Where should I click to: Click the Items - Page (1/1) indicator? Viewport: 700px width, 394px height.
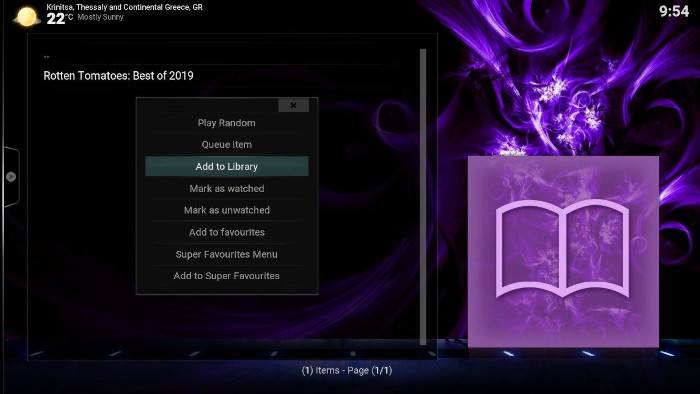[347, 370]
